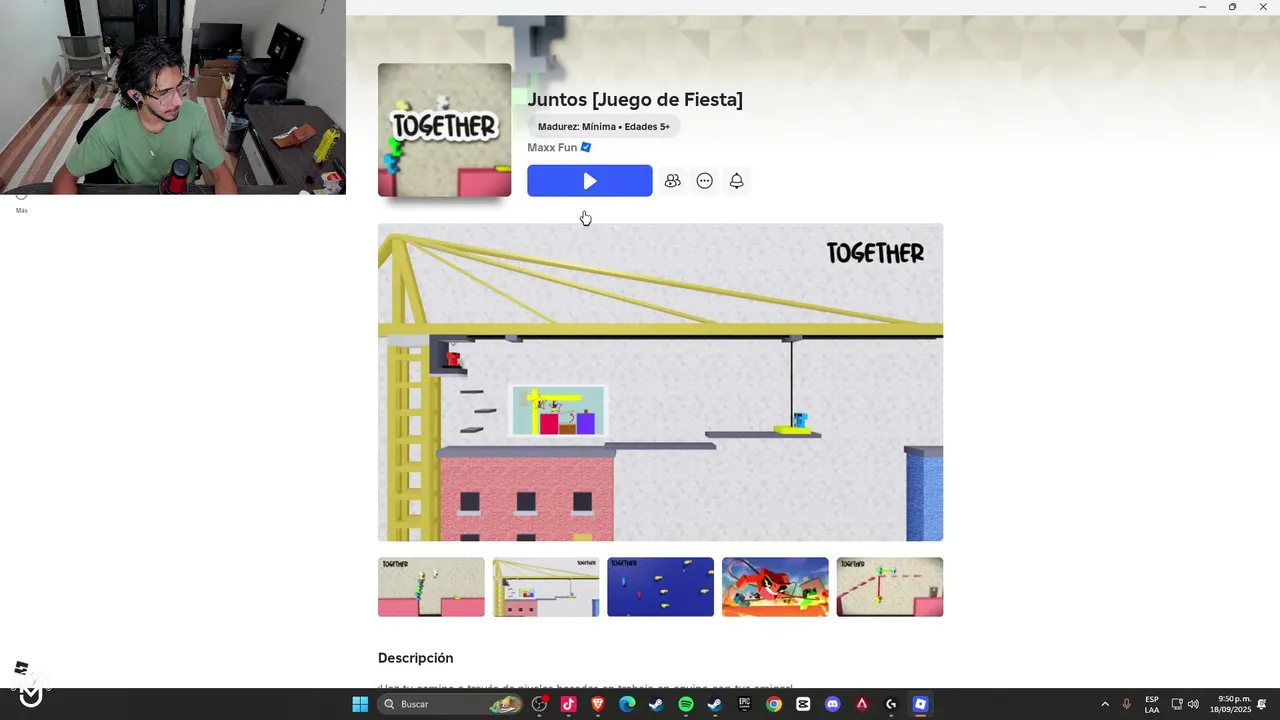Select the first thumbnail with pink floor
Image resolution: width=1280 pixels, height=720 pixels.
click(431, 587)
